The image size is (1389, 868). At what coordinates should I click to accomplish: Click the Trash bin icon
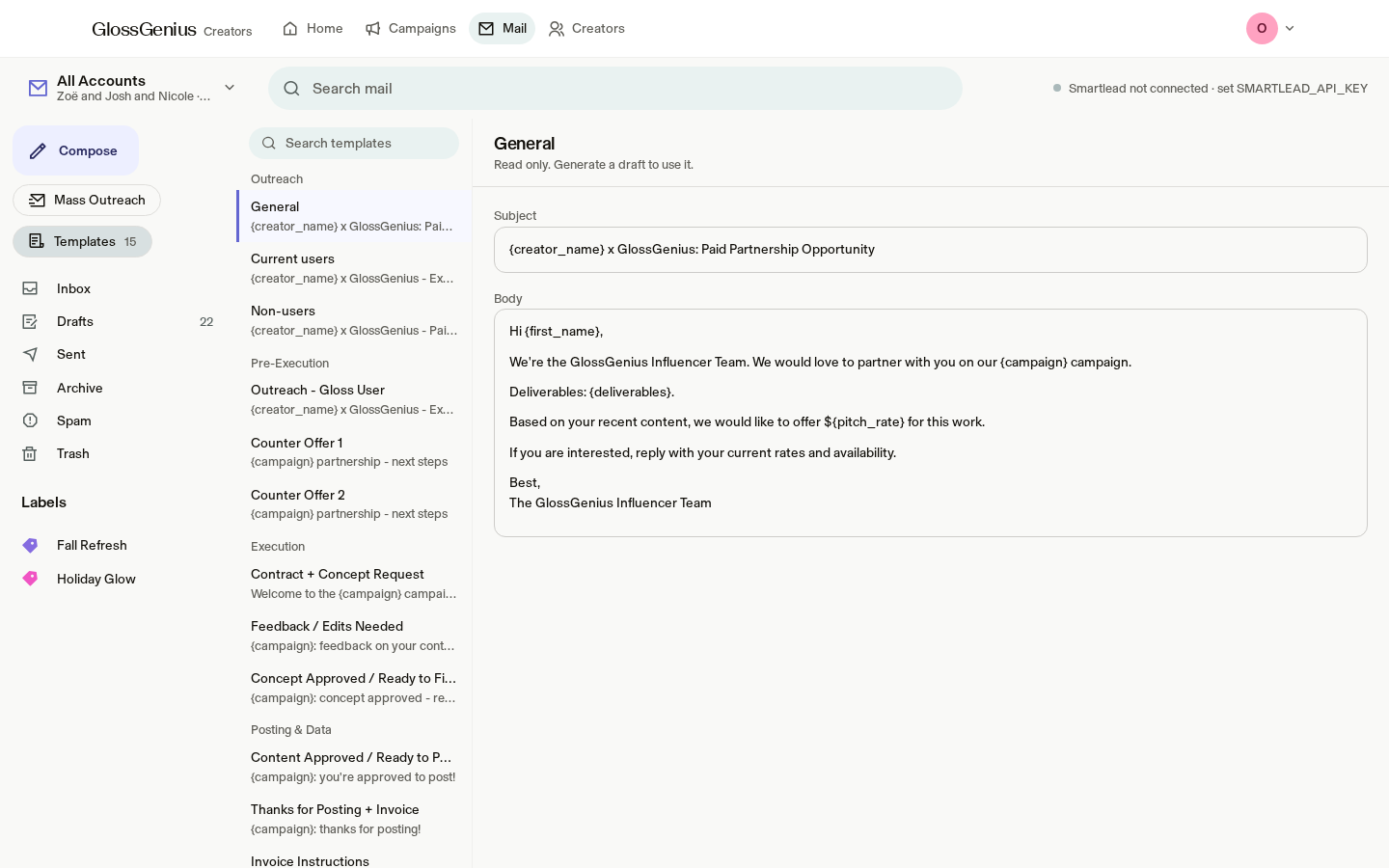[30, 453]
